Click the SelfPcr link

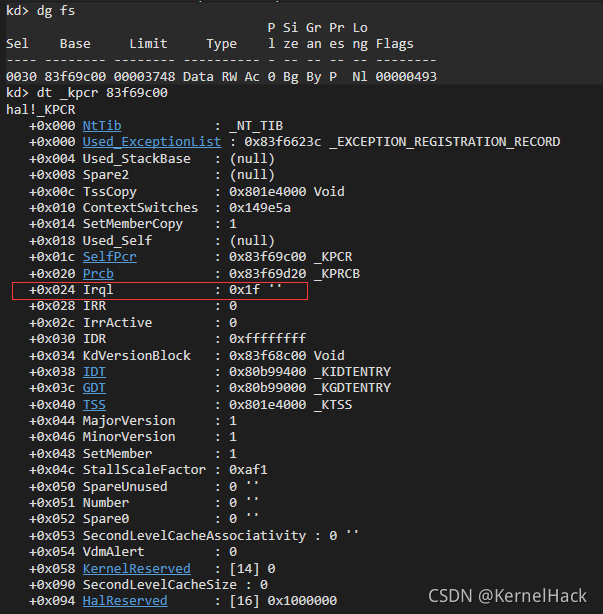coord(110,257)
